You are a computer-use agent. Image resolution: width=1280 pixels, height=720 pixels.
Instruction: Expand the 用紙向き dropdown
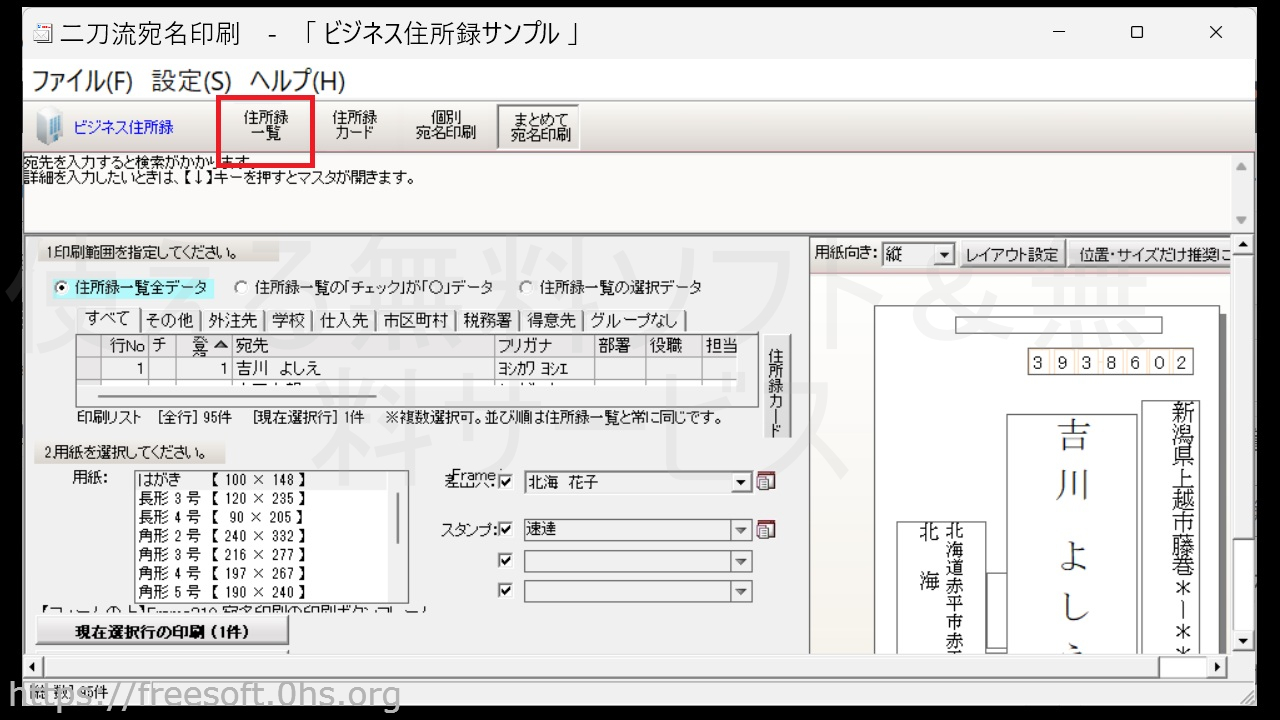point(943,255)
